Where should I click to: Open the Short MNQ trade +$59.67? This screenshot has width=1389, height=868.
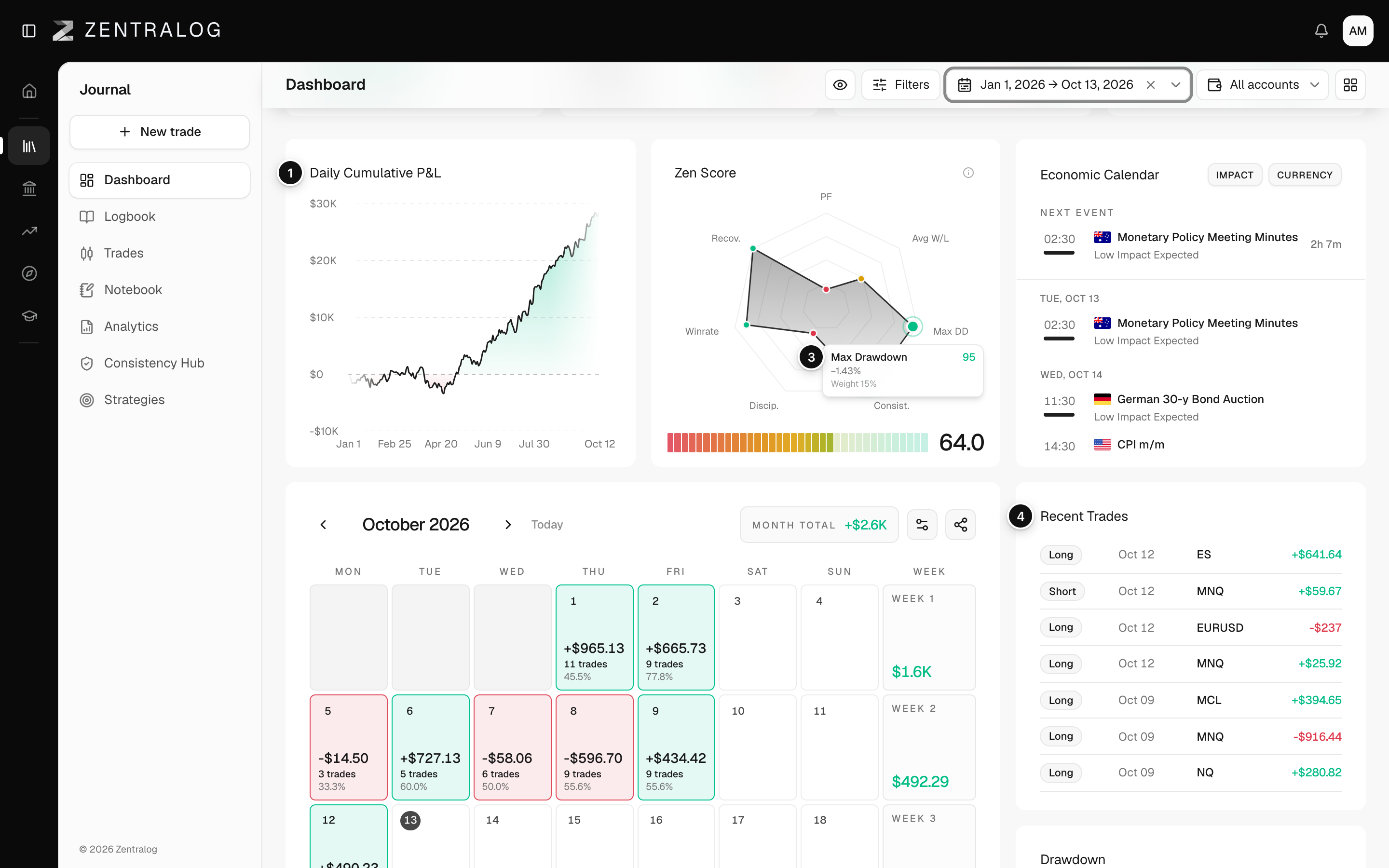click(x=1190, y=591)
